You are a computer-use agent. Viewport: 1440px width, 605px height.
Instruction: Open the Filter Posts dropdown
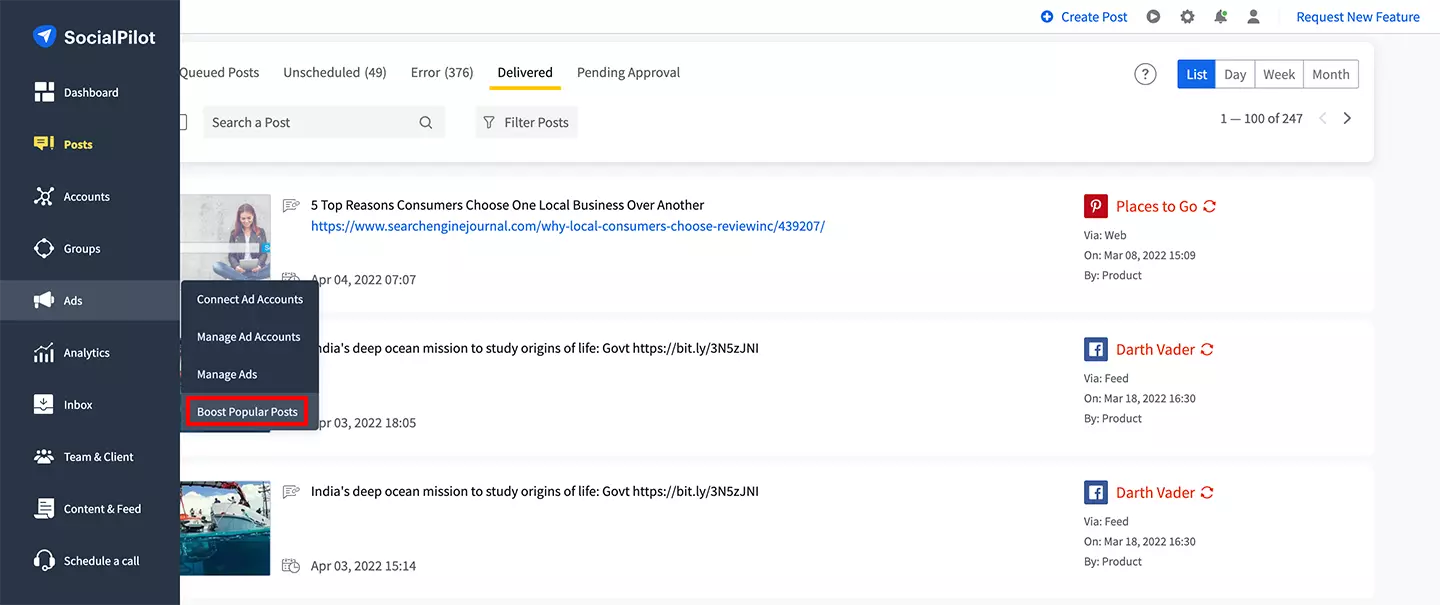tap(526, 122)
